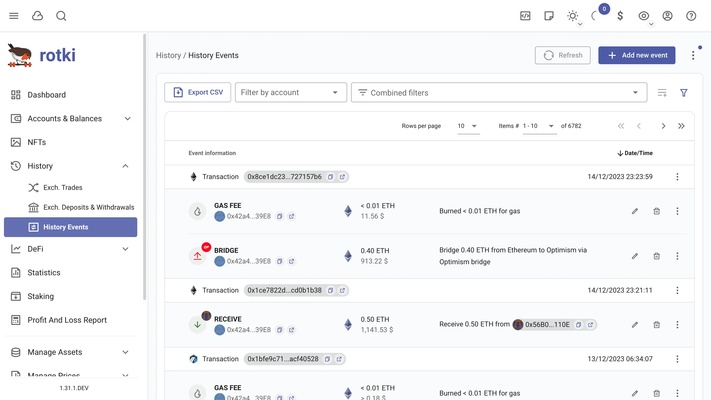Change currency via dollar sign icon

pyautogui.click(x=620, y=16)
